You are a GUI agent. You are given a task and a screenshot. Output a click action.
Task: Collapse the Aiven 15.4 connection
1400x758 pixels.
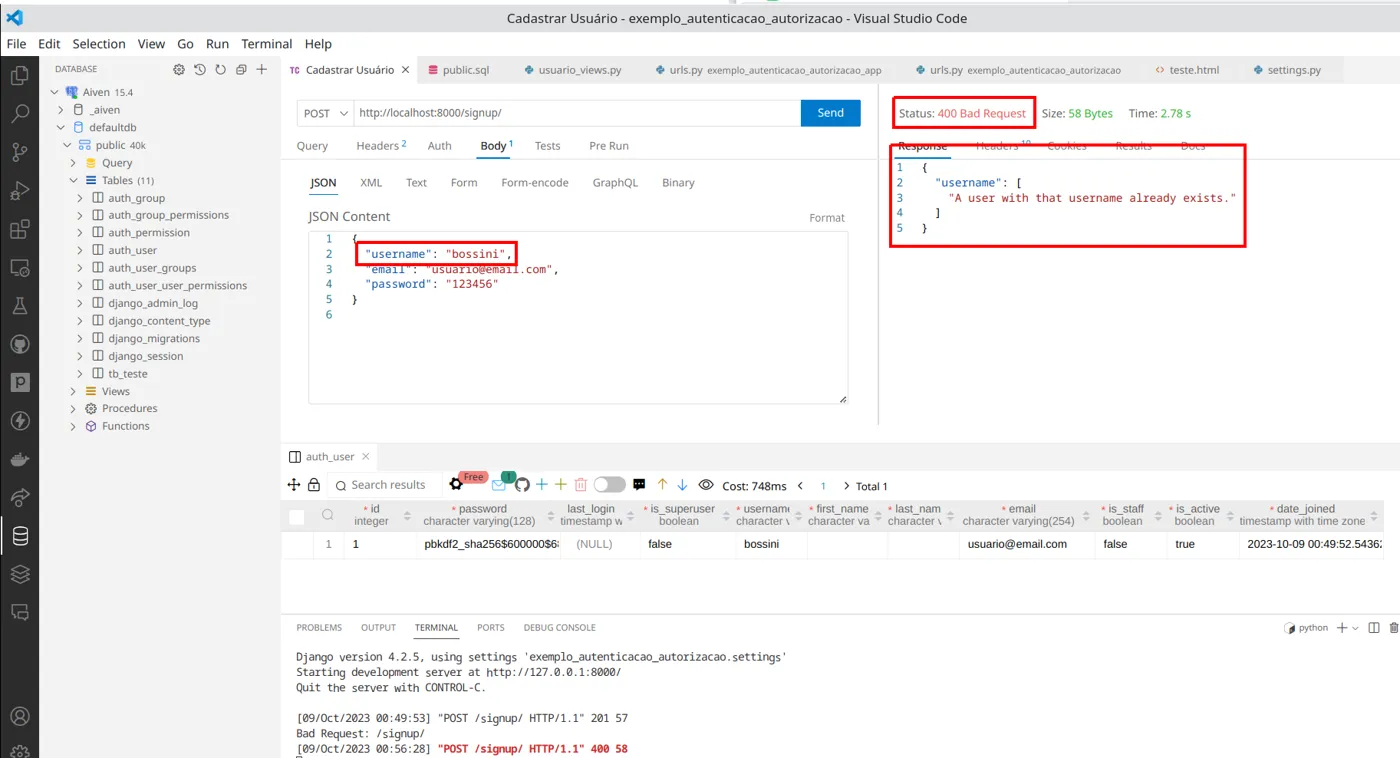coord(55,92)
